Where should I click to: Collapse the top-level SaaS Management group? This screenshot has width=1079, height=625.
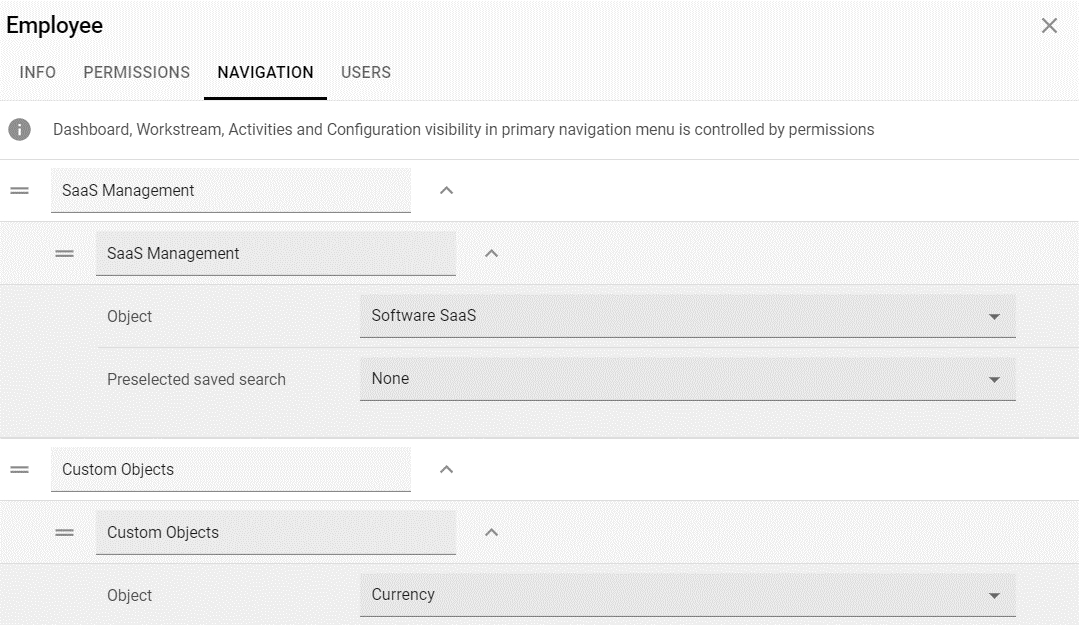[447, 191]
